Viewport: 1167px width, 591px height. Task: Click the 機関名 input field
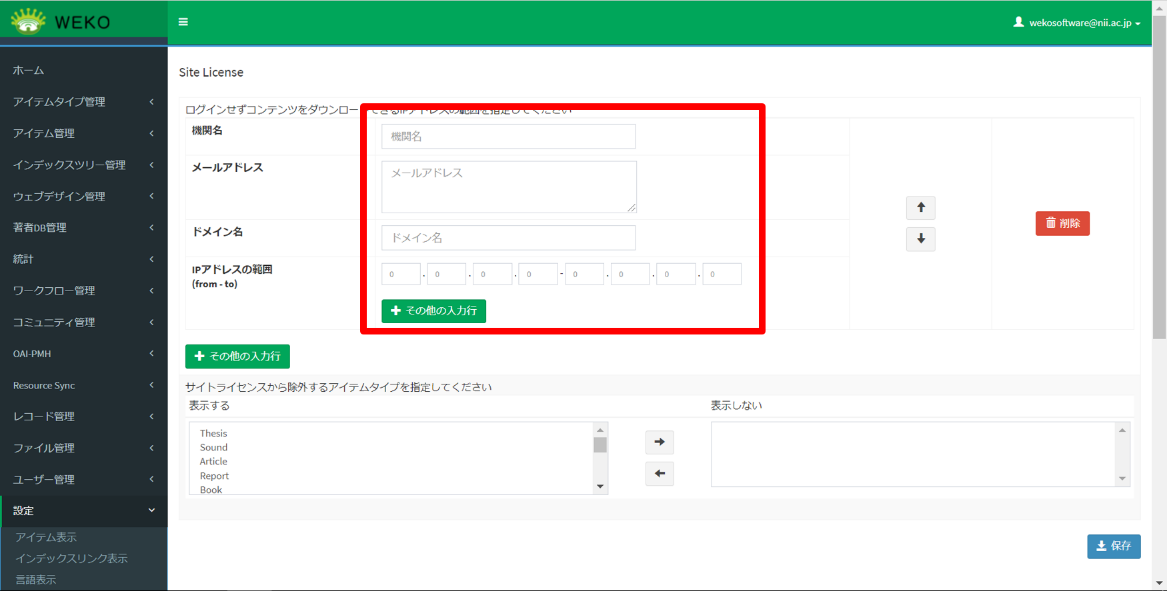(x=508, y=137)
